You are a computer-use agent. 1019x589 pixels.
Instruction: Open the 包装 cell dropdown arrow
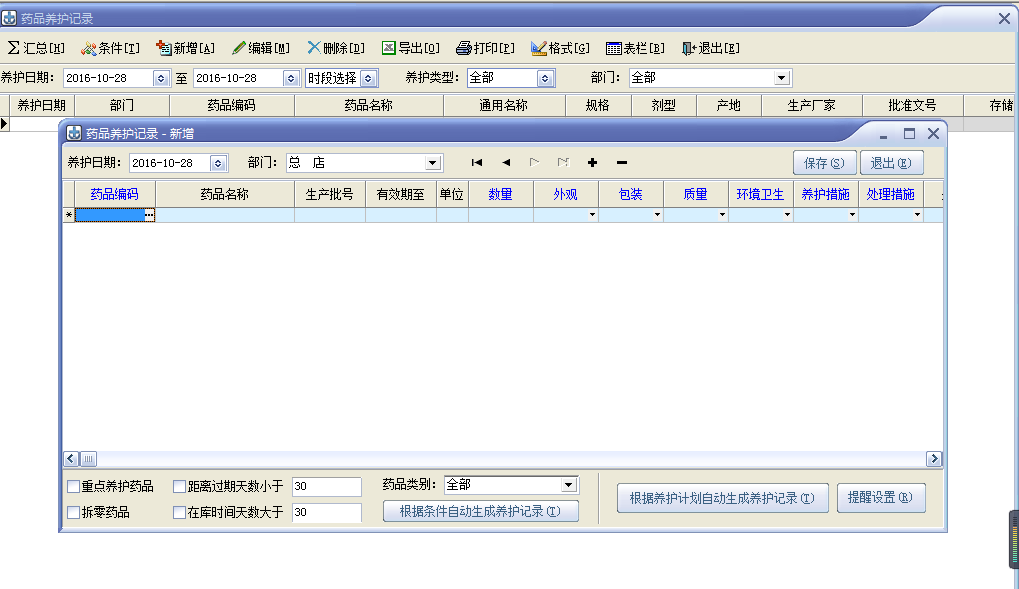point(657,215)
